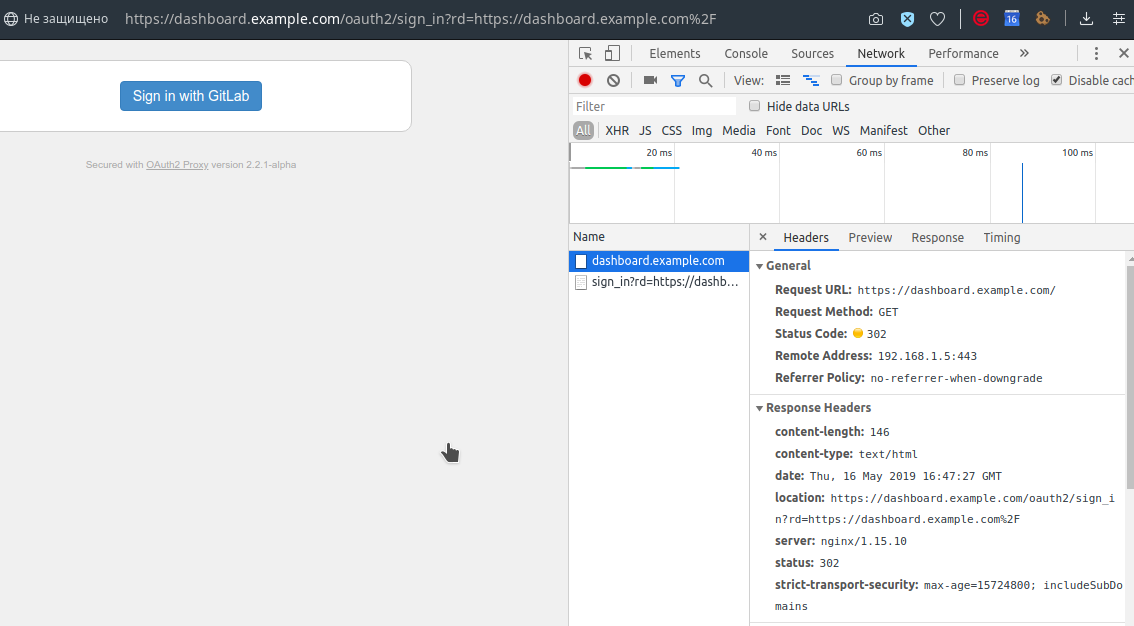The width and height of the screenshot is (1134, 626).
Task: Select the sign_in?rd= request row
Action: [x=659, y=282]
